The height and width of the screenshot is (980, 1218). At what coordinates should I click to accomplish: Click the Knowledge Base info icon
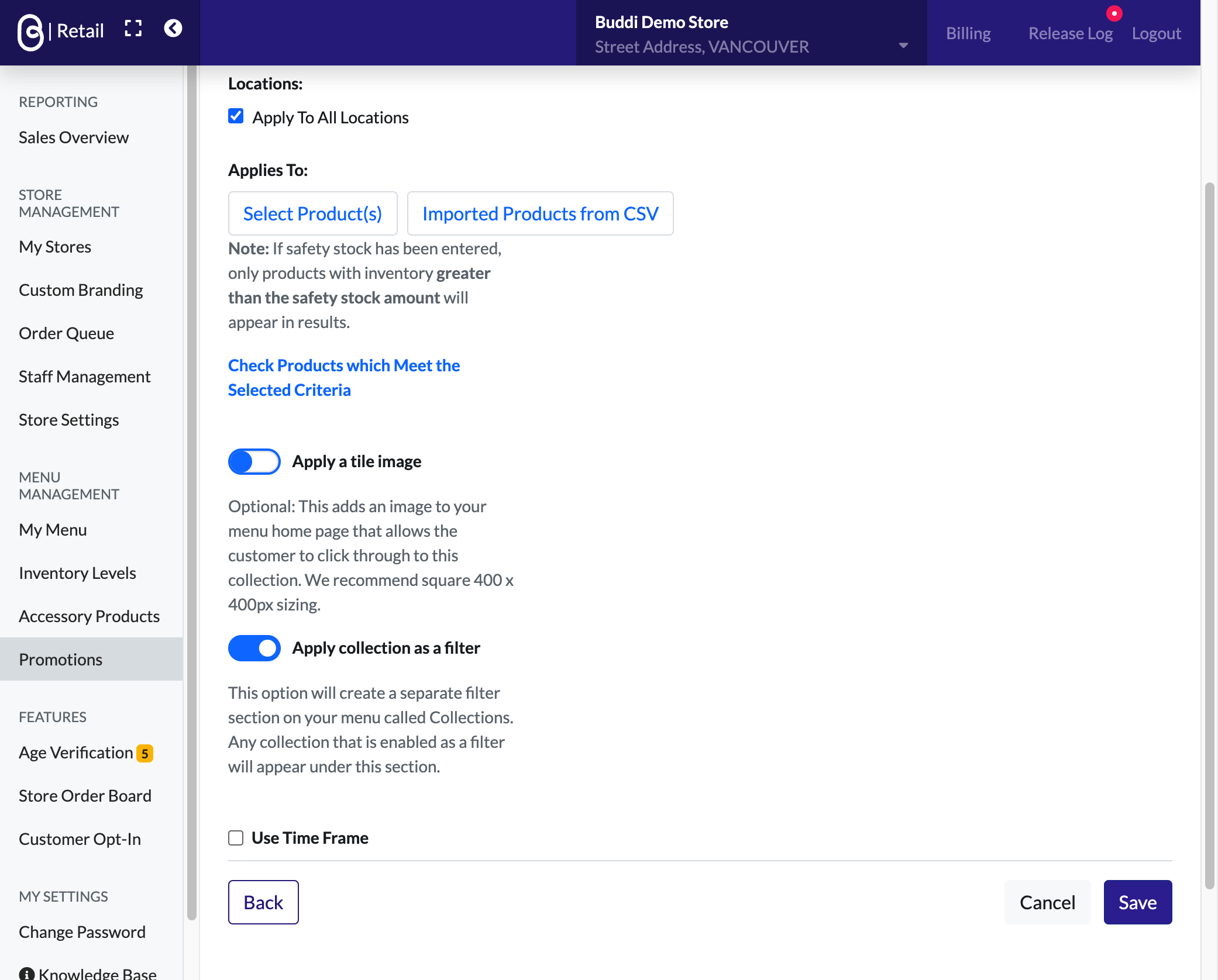[26, 974]
